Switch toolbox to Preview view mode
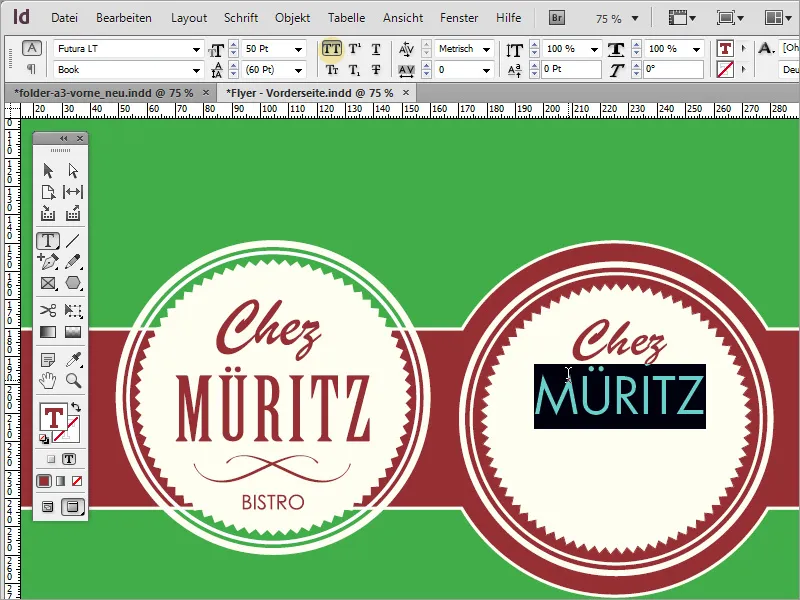 (x=73, y=507)
